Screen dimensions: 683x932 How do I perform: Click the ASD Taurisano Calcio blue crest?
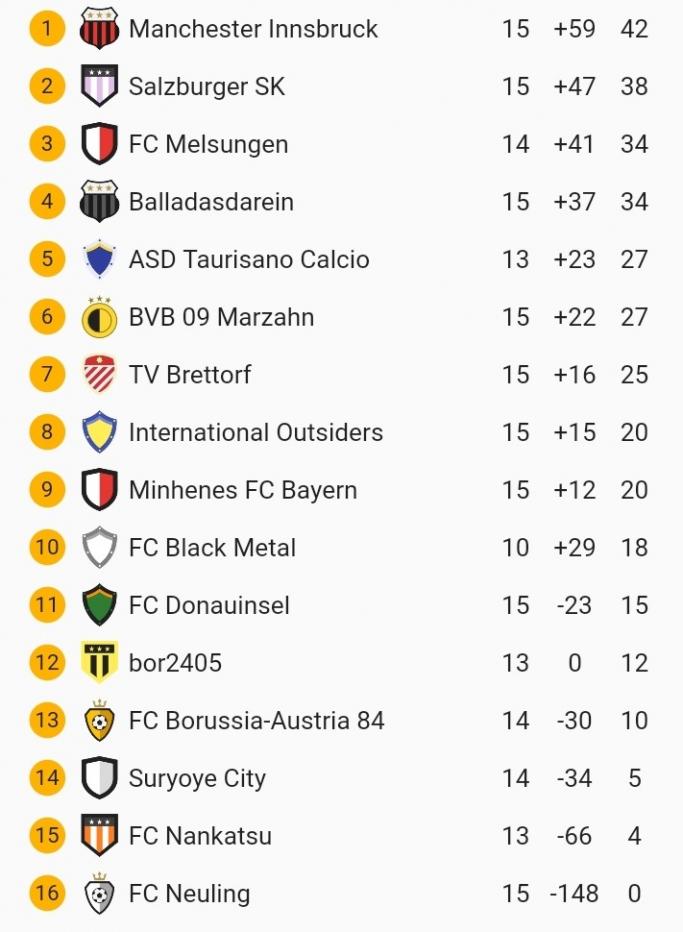click(99, 259)
